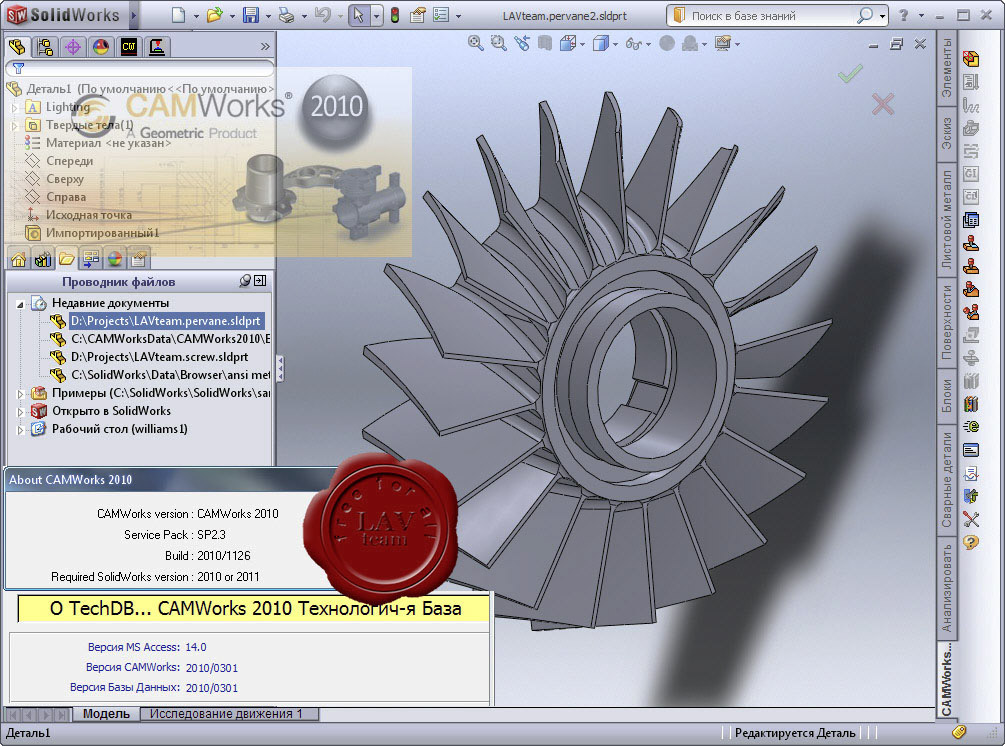Expand the SolidWorks menu arrow
Viewport: 1005px width, 746px height.
(x=135, y=15)
